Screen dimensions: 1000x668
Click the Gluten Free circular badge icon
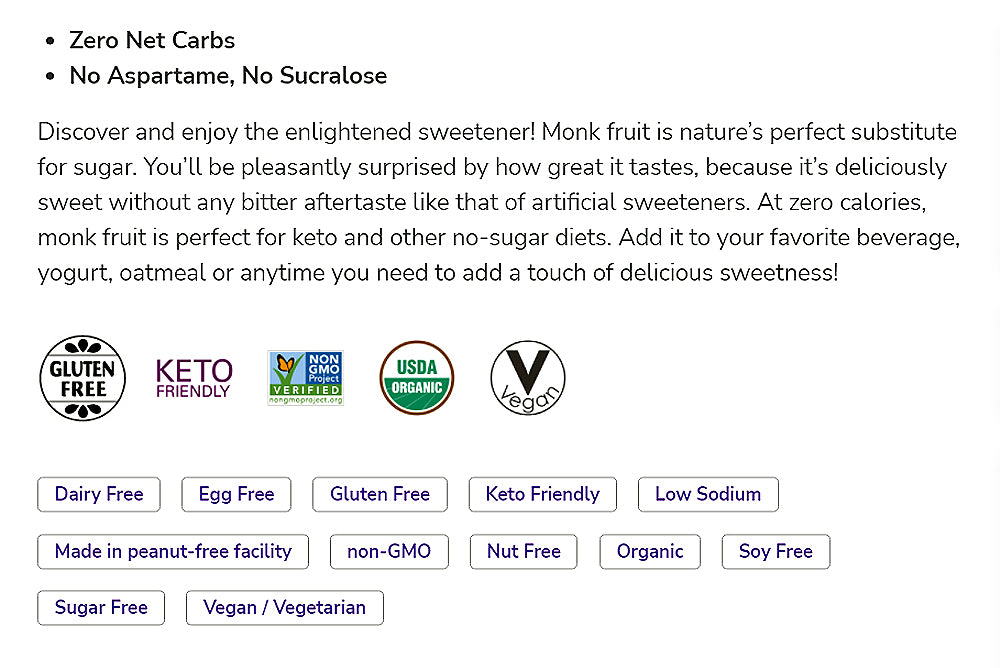82,378
